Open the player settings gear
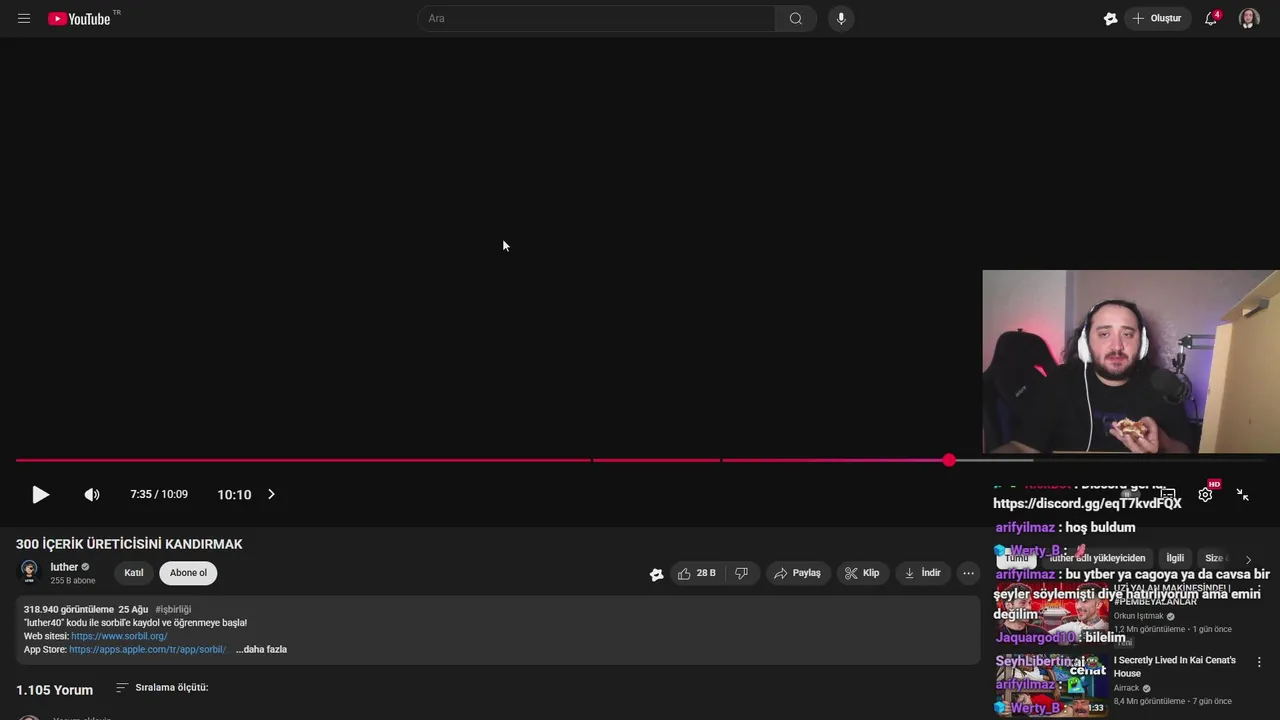Screen dimensions: 1280x720 (1206, 494)
